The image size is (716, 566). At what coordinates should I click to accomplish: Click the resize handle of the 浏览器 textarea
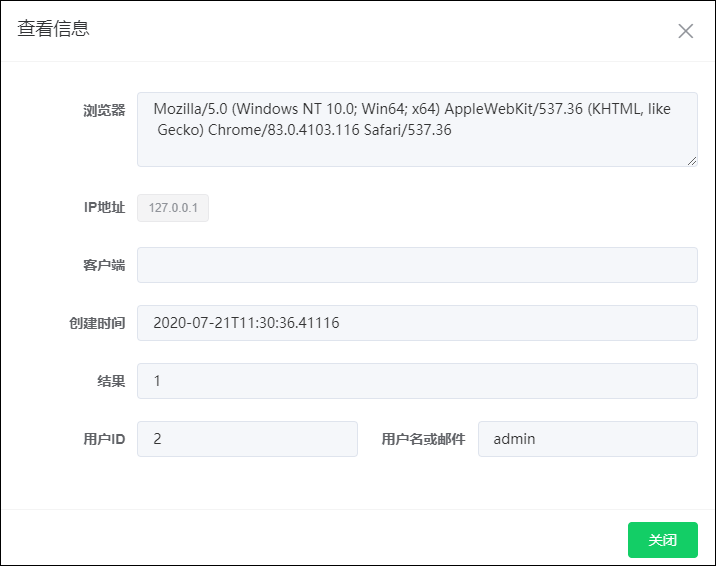click(x=692, y=161)
